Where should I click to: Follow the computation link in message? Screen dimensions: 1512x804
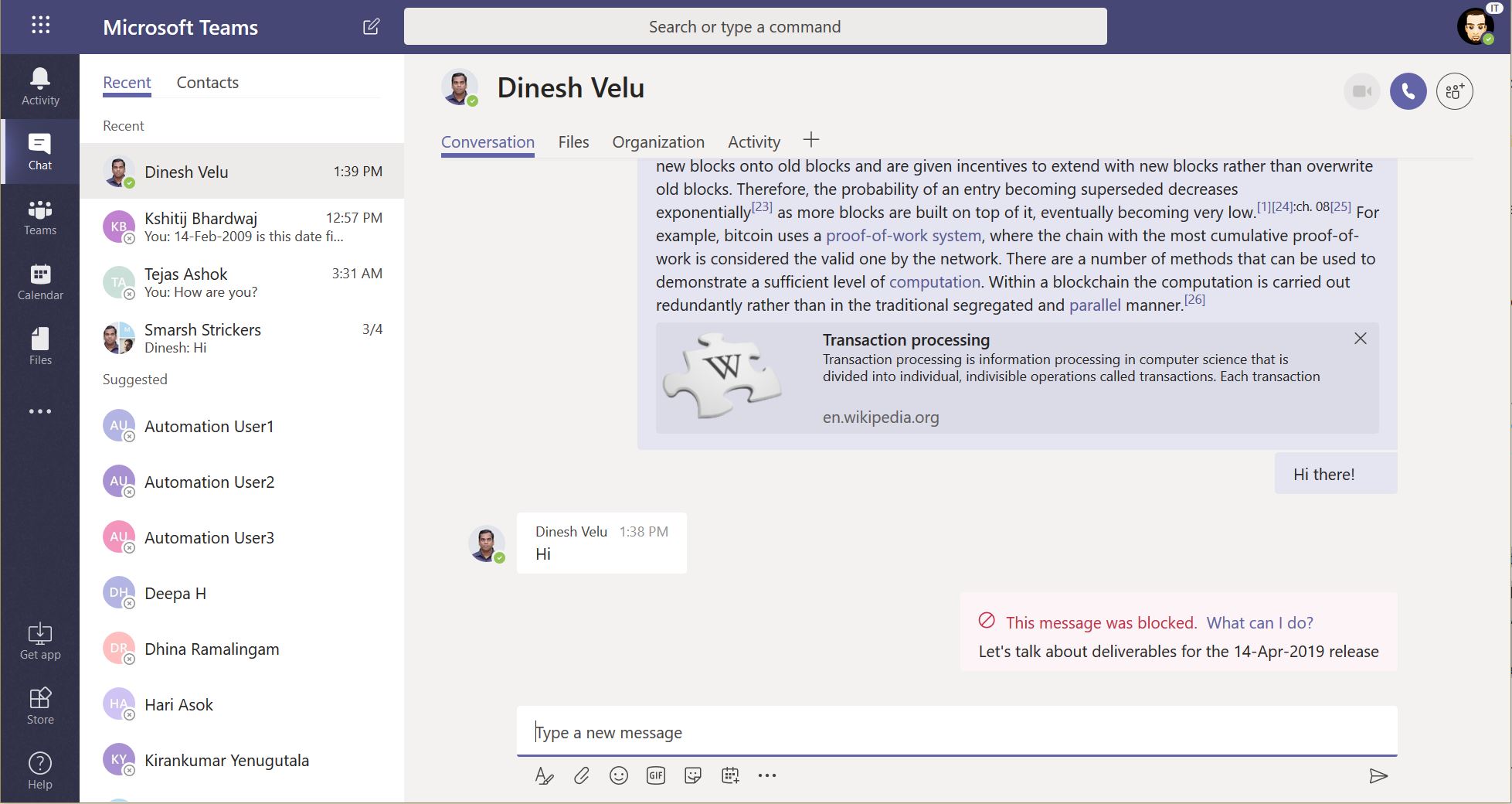click(x=934, y=282)
